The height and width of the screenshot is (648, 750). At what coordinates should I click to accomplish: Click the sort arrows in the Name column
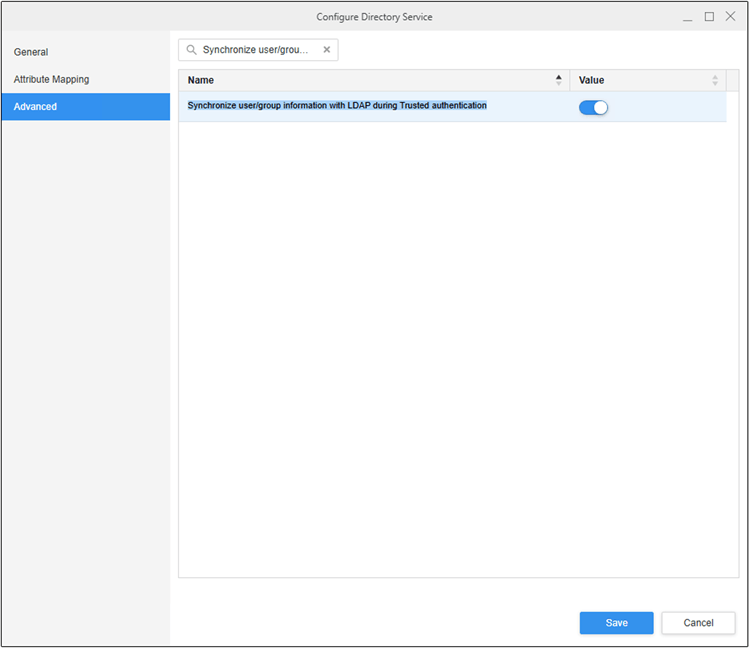tap(558, 80)
